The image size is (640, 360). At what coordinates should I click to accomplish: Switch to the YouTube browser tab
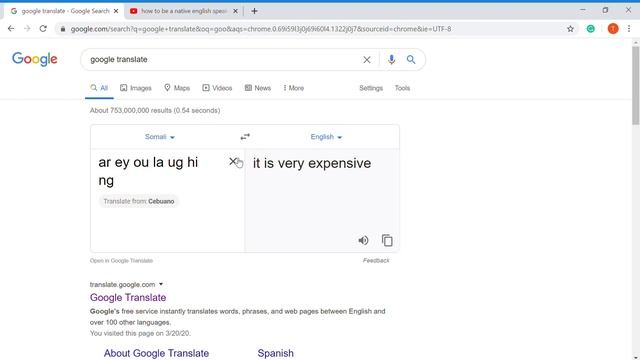click(184, 11)
